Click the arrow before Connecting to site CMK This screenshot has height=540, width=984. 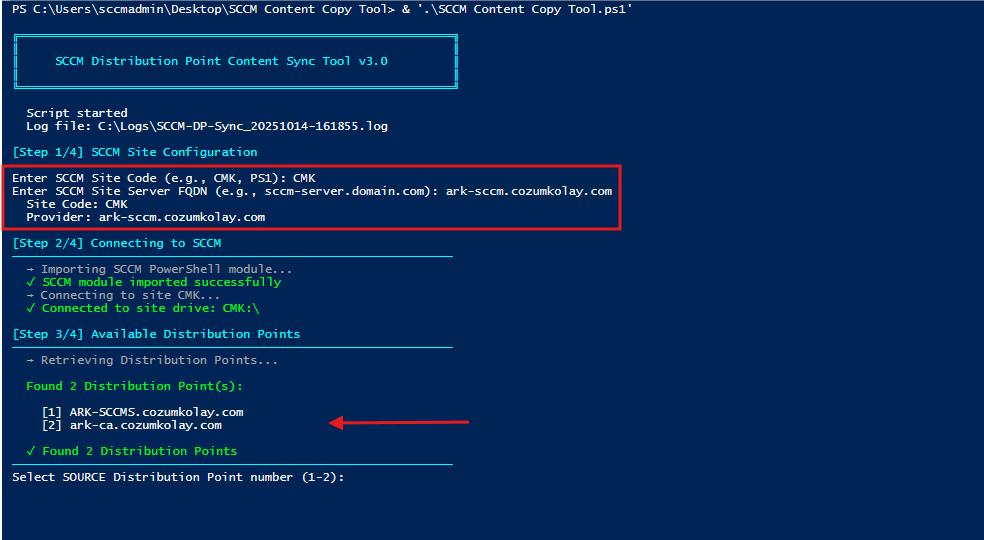(x=31, y=295)
